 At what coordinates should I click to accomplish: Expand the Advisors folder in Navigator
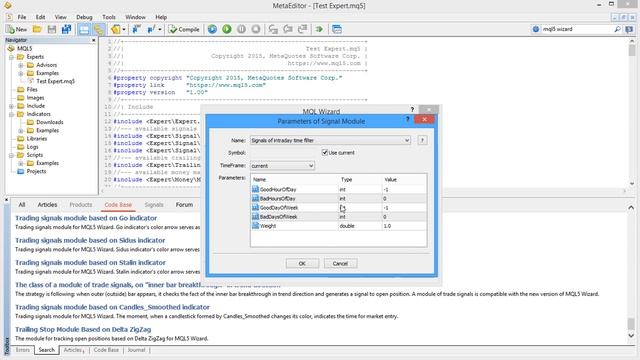pyautogui.click(x=20, y=65)
